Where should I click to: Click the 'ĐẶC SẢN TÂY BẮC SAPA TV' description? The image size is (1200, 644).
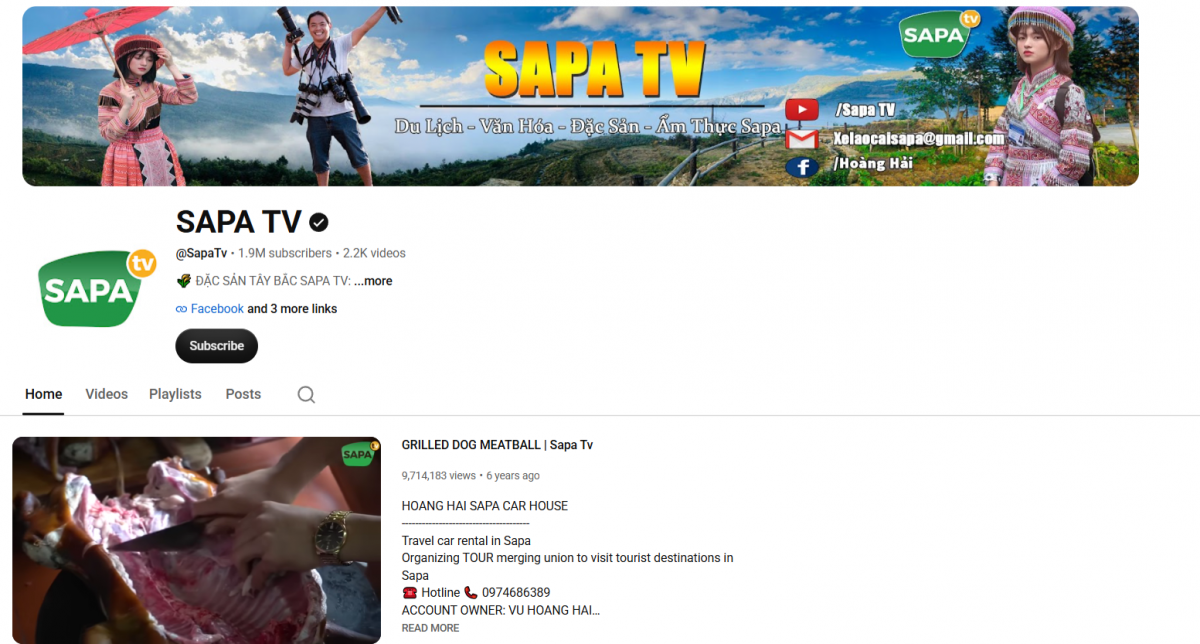tap(272, 281)
